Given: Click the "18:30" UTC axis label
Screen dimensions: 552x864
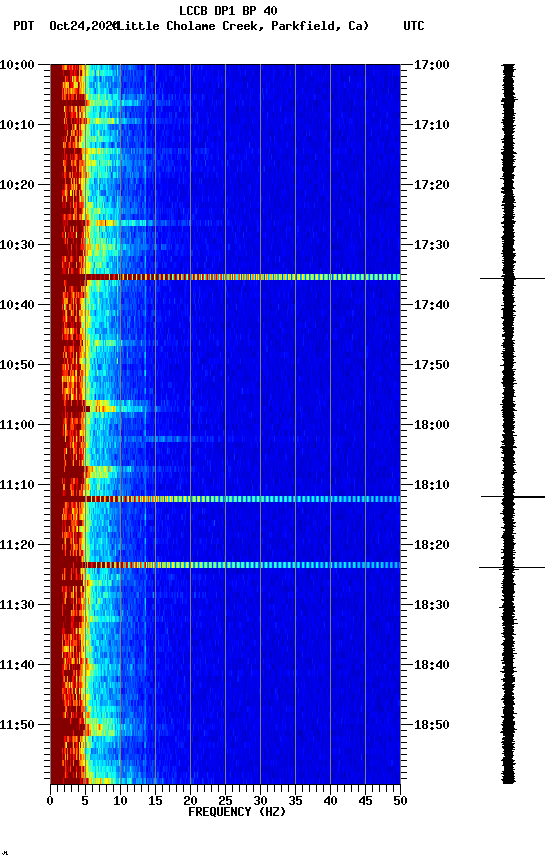Looking at the screenshot, I should [x=432, y=605].
